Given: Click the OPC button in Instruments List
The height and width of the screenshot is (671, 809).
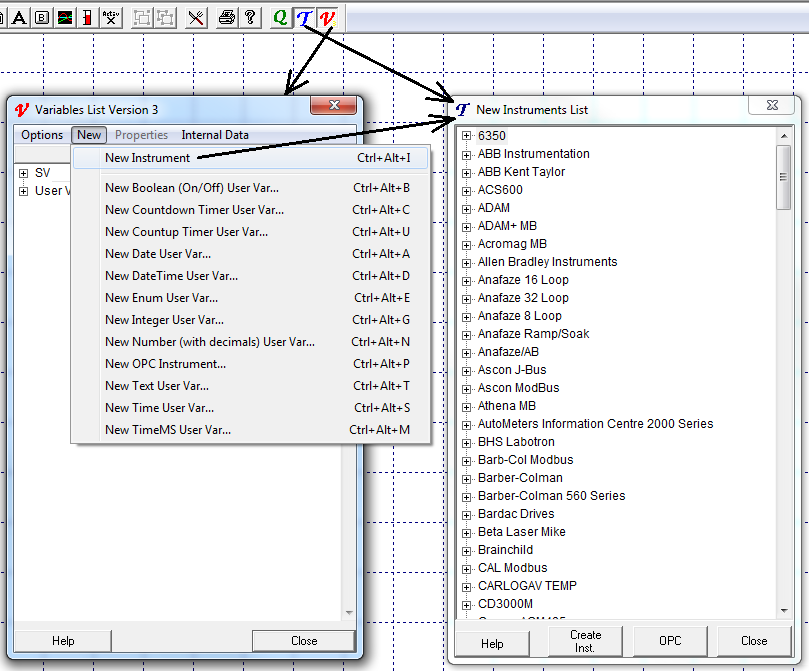Looking at the screenshot, I should coord(670,641).
